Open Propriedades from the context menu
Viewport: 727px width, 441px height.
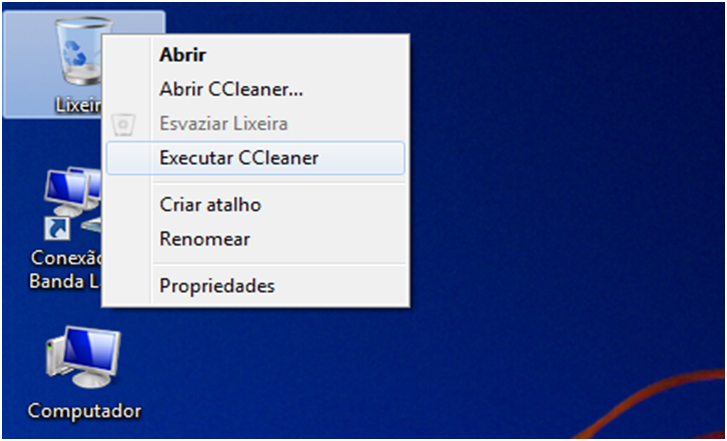(x=255, y=286)
